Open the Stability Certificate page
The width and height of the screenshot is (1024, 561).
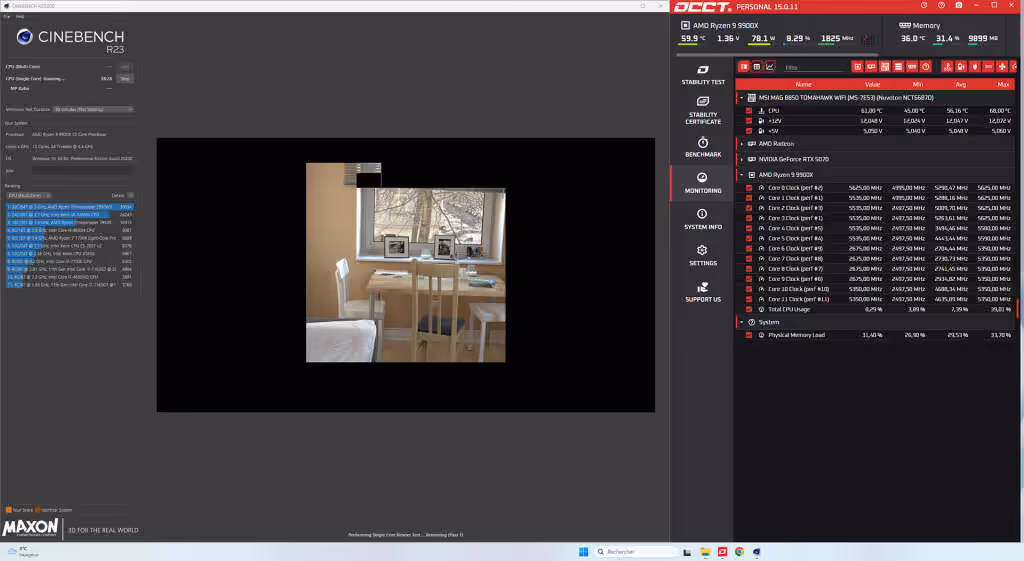[x=703, y=110]
